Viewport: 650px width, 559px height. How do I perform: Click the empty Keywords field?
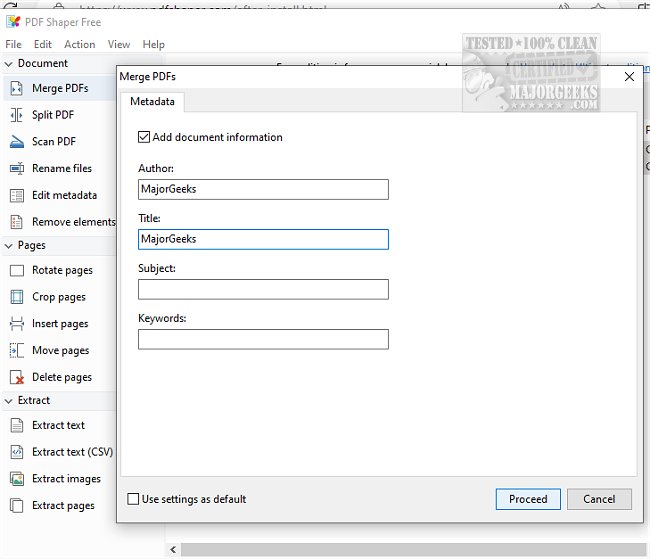tap(263, 339)
